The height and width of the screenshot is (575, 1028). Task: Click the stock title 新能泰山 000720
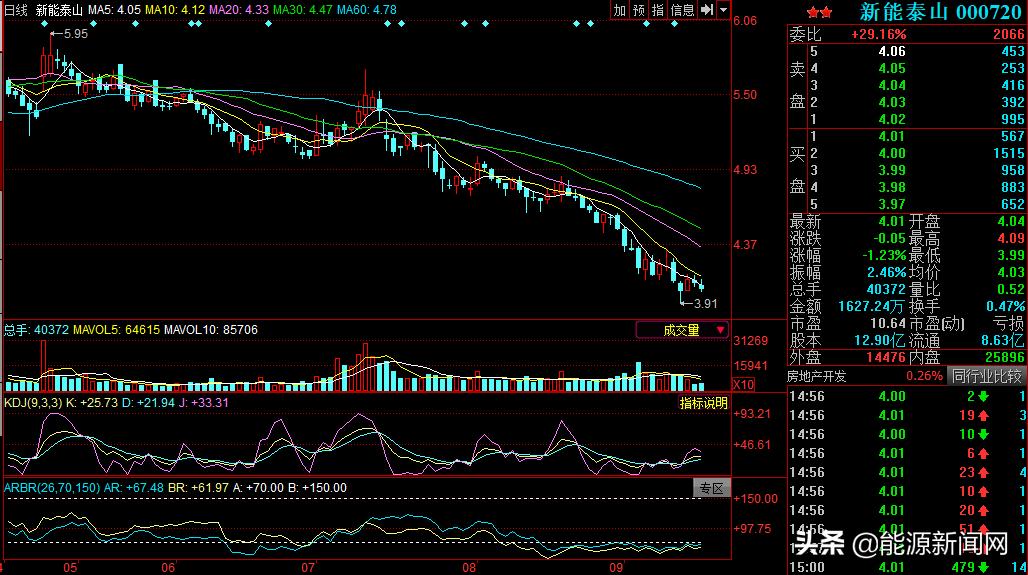(x=940, y=11)
